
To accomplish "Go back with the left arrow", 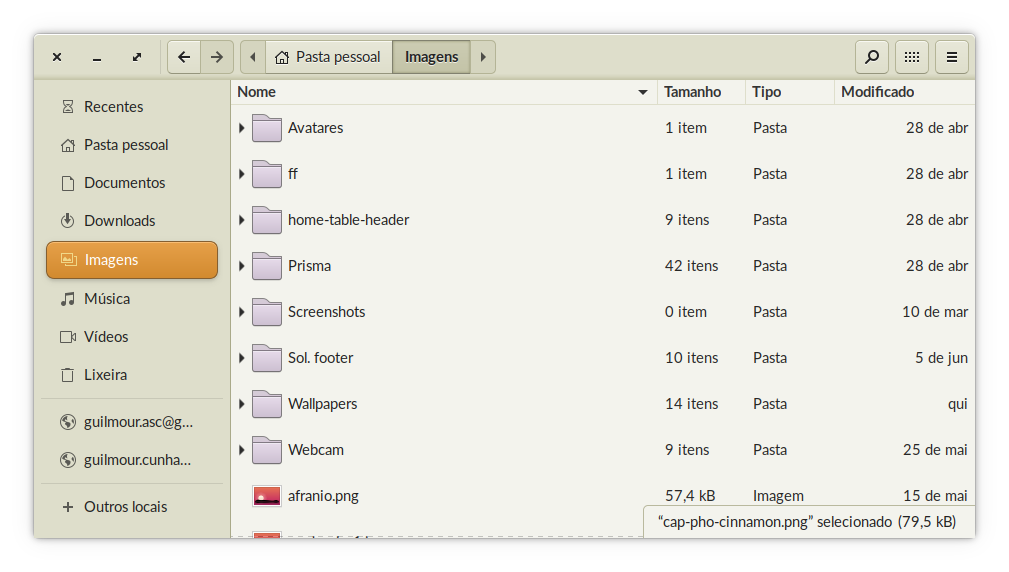I will pos(184,57).
